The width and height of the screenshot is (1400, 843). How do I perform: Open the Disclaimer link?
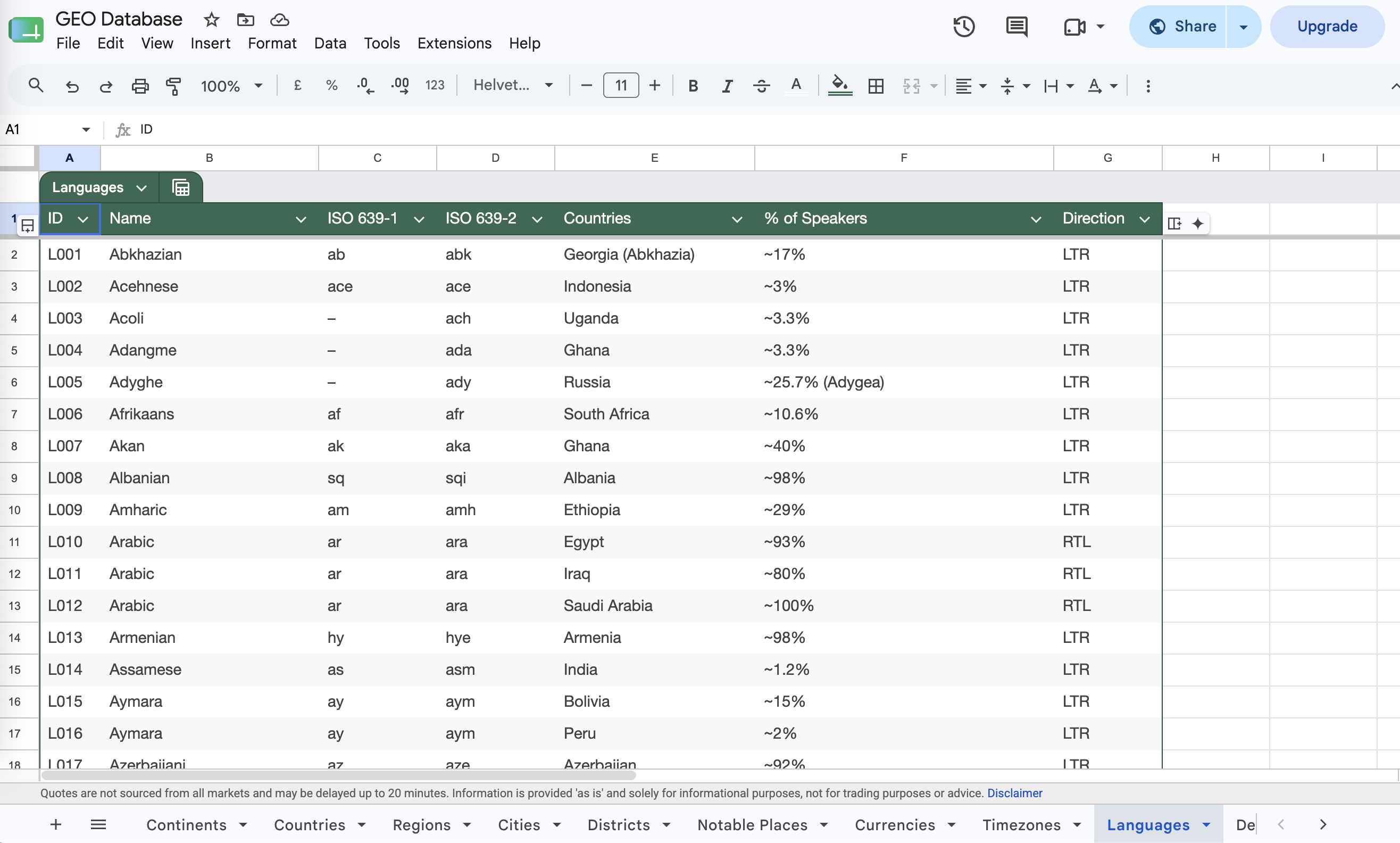1014,793
